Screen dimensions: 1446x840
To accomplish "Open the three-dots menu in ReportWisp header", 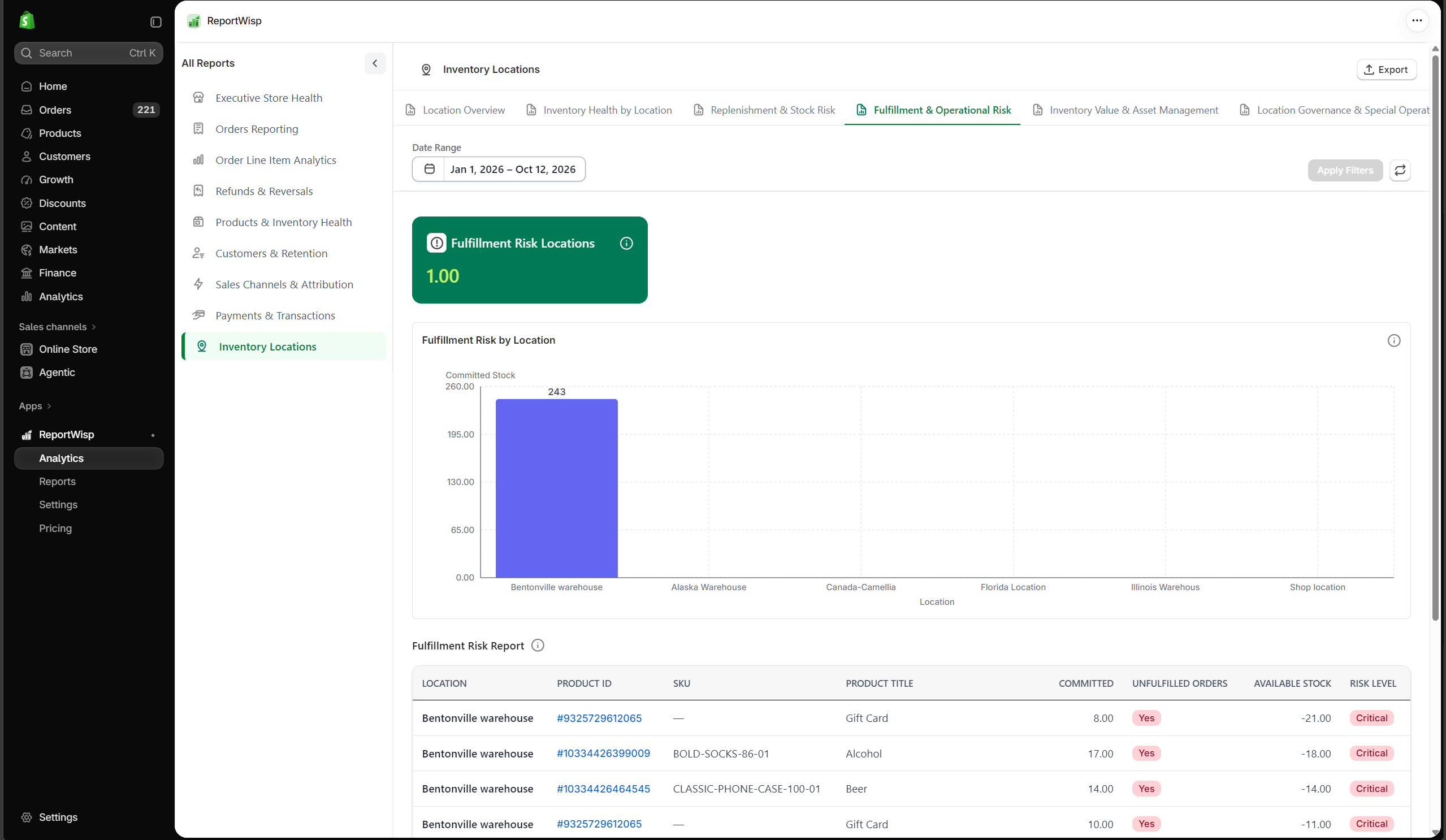I will click(x=1417, y=21).
